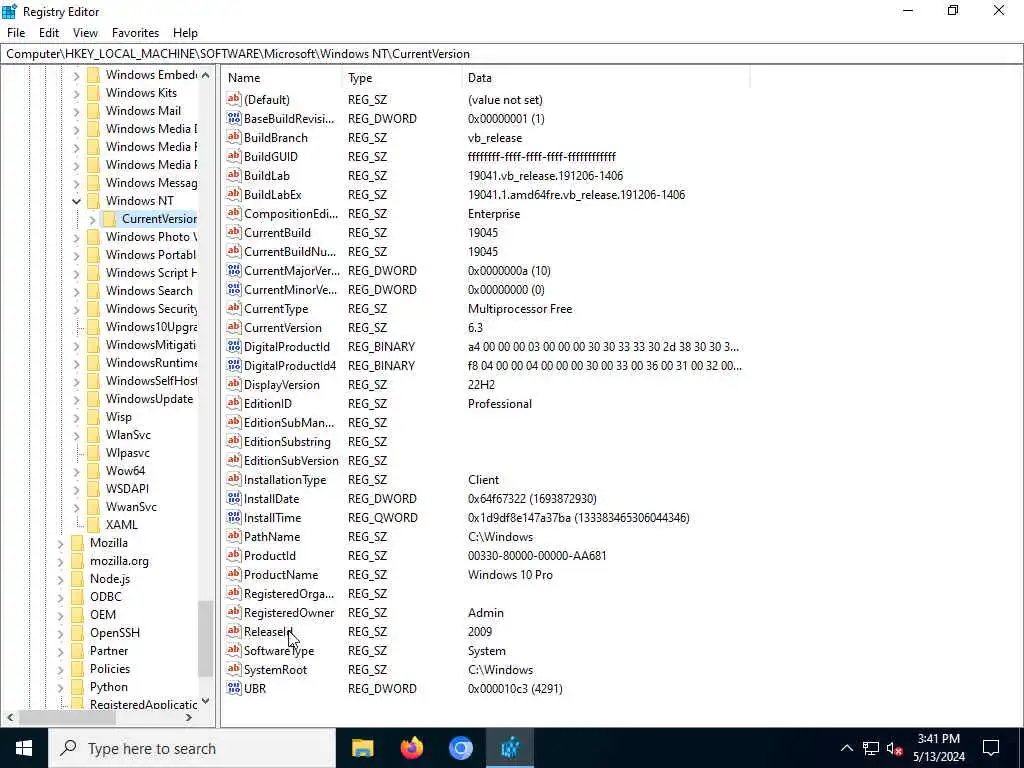
Task: Click the Data column header
Action: pos(605,78)
